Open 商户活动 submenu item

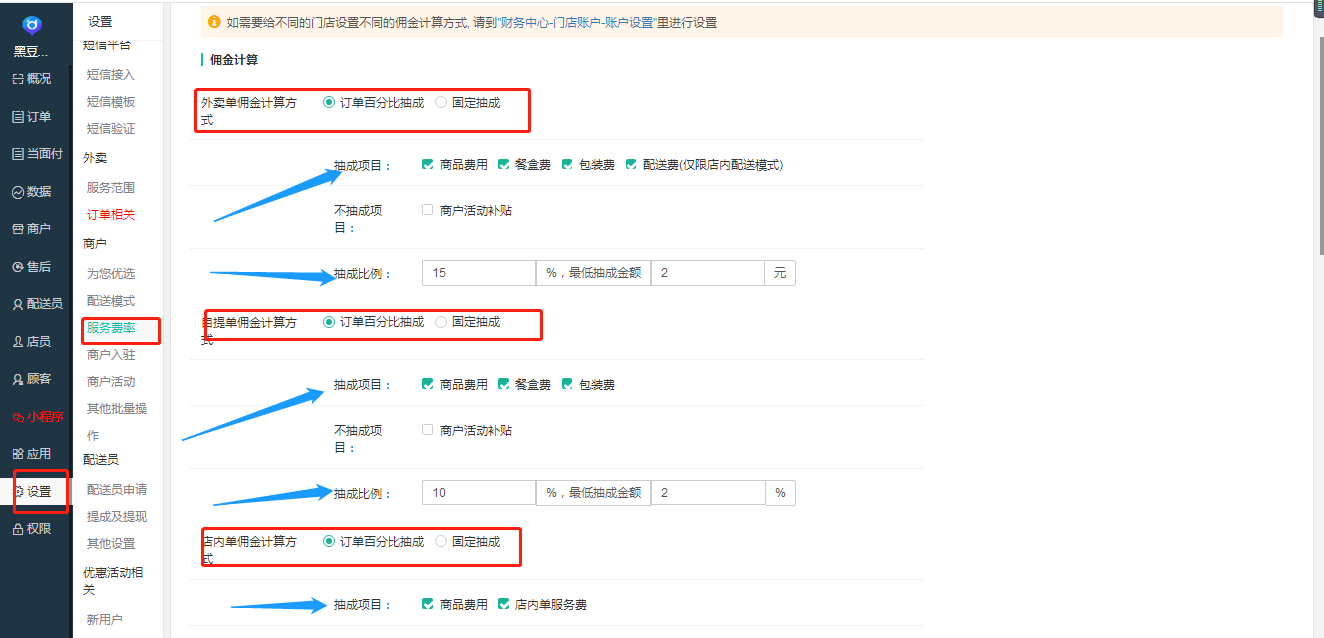click(x=111, y=382)
